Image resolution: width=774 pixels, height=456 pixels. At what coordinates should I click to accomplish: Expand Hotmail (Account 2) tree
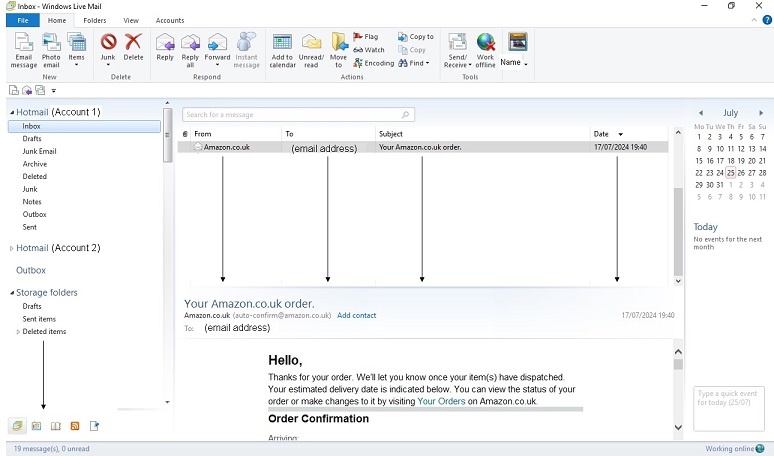point(12,248)
